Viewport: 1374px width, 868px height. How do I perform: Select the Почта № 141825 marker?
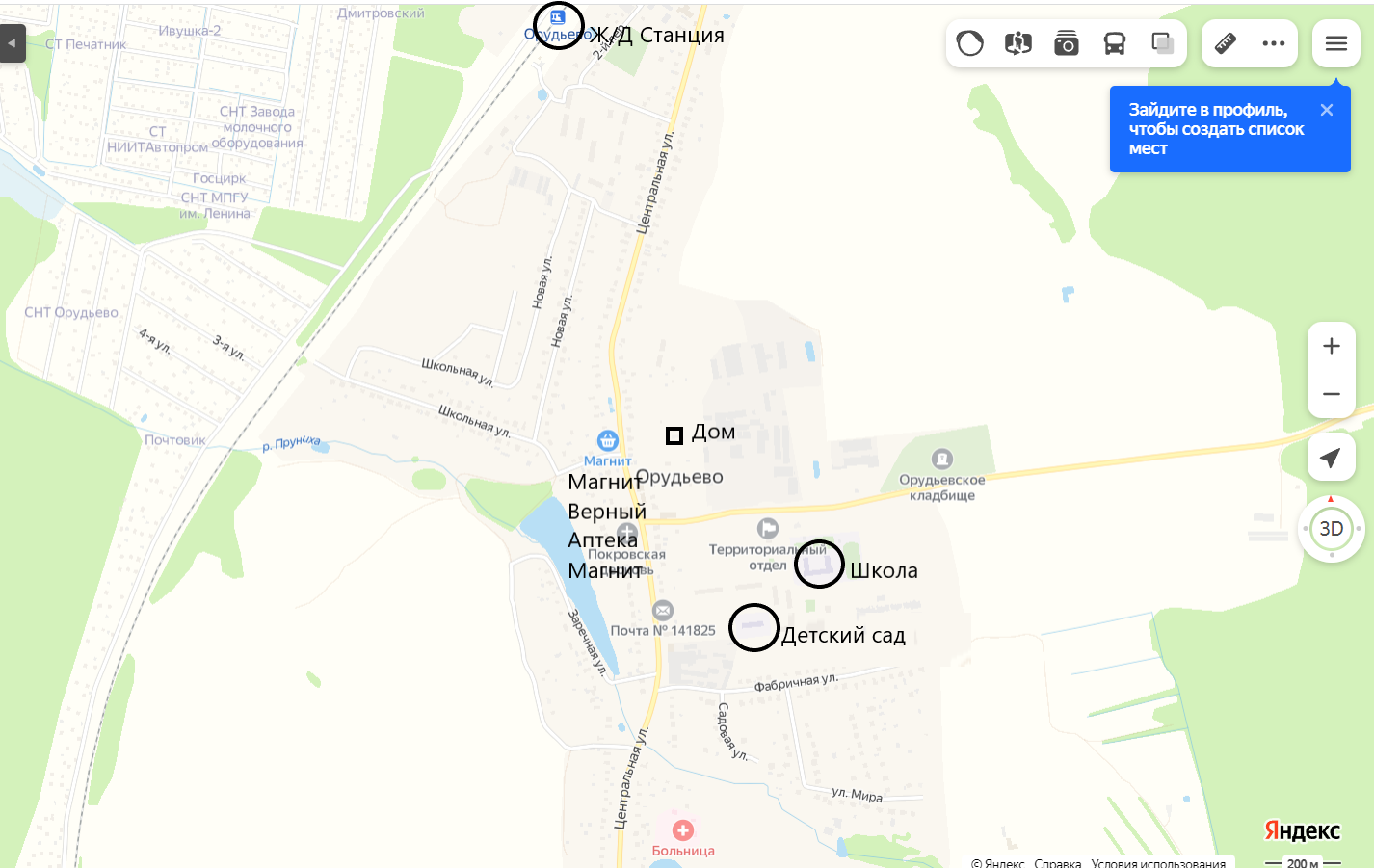point(663,610)
